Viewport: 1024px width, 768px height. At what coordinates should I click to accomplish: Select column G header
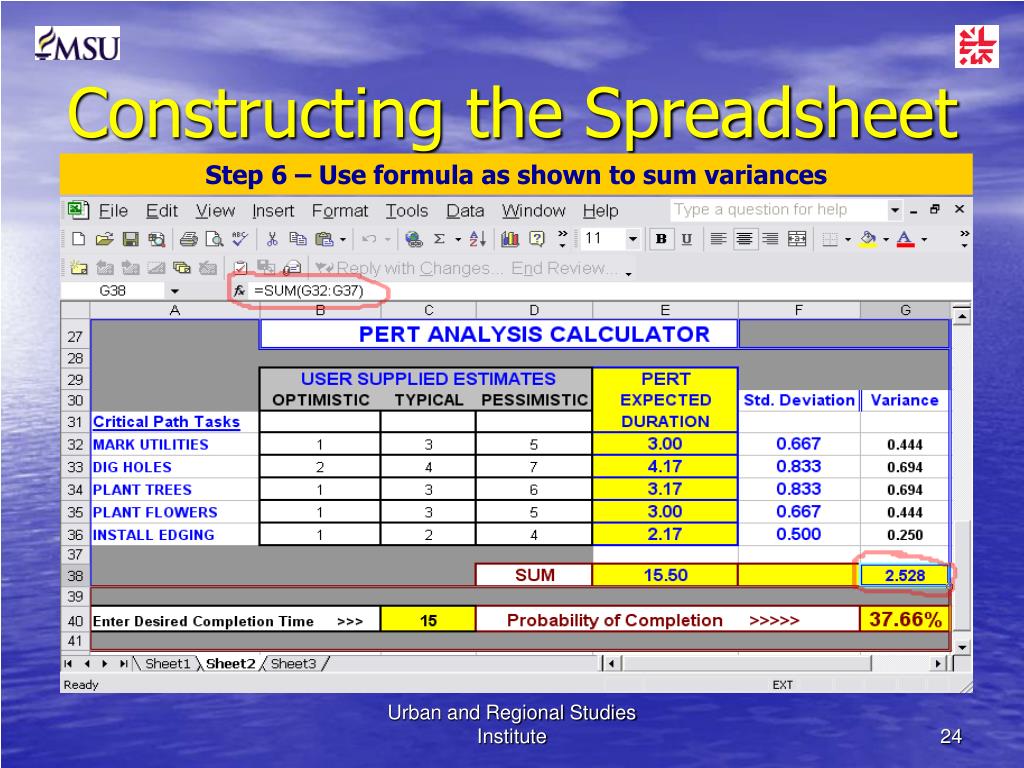905,310
